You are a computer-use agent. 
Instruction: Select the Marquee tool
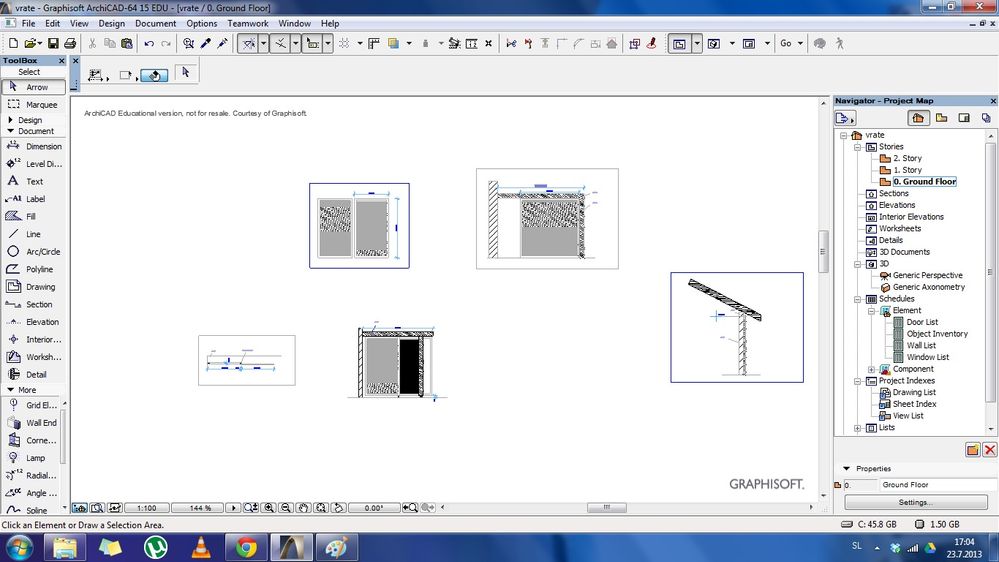34,104
